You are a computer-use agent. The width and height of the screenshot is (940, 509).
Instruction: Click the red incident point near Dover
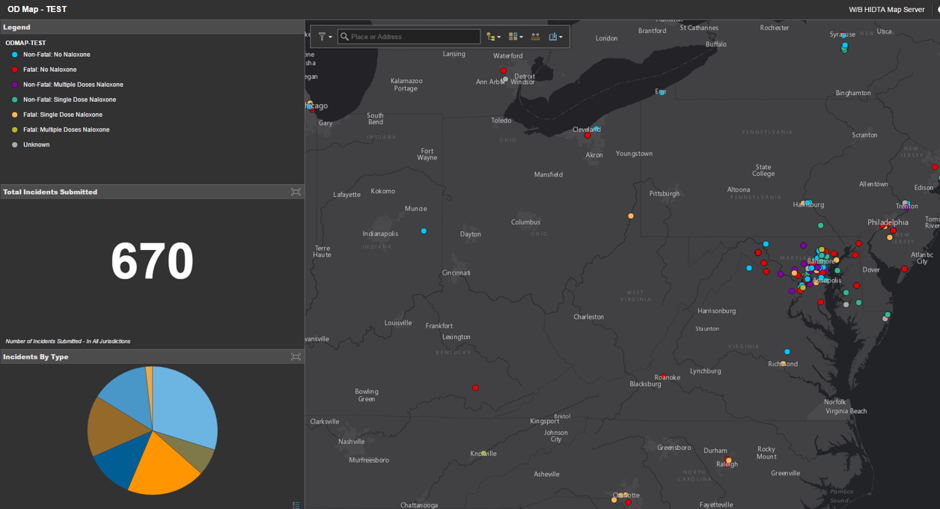click(x=857, y=285)
